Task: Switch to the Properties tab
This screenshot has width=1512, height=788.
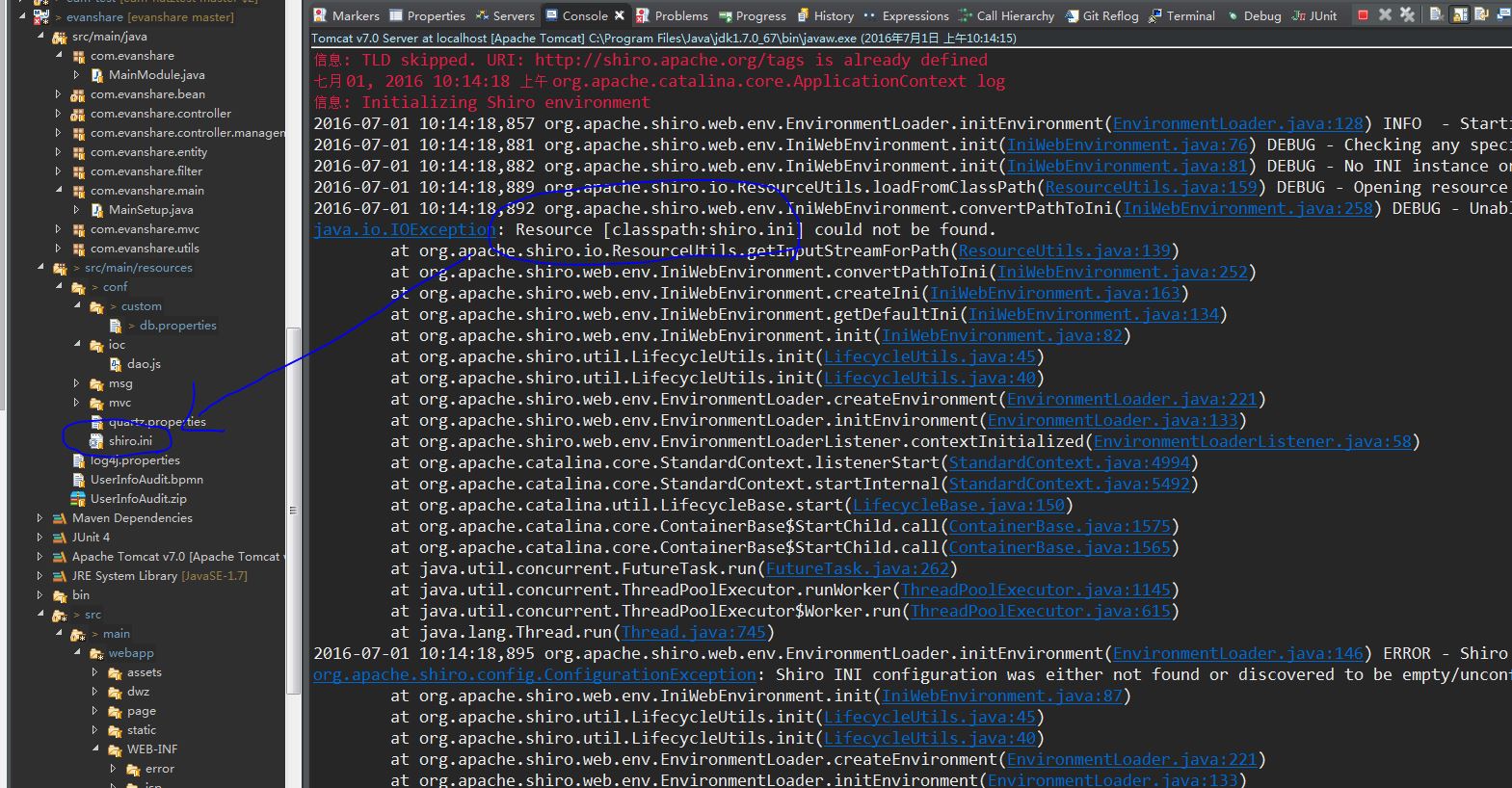Action: (427, 15)
